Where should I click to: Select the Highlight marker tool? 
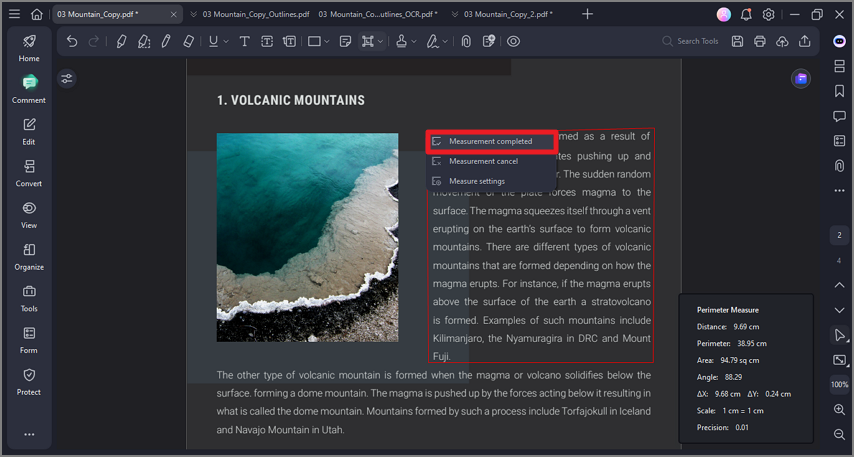[x=121, y=41]
